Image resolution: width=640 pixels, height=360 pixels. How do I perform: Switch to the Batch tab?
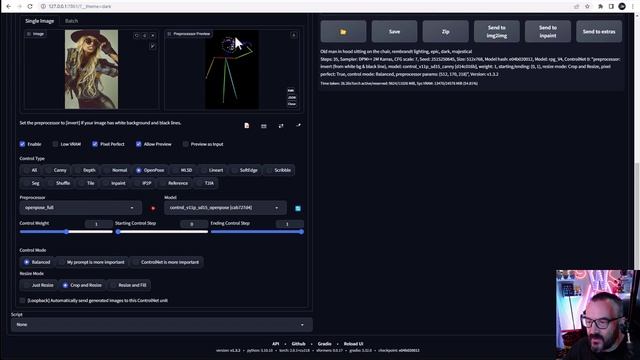click(x=71, y=21)
